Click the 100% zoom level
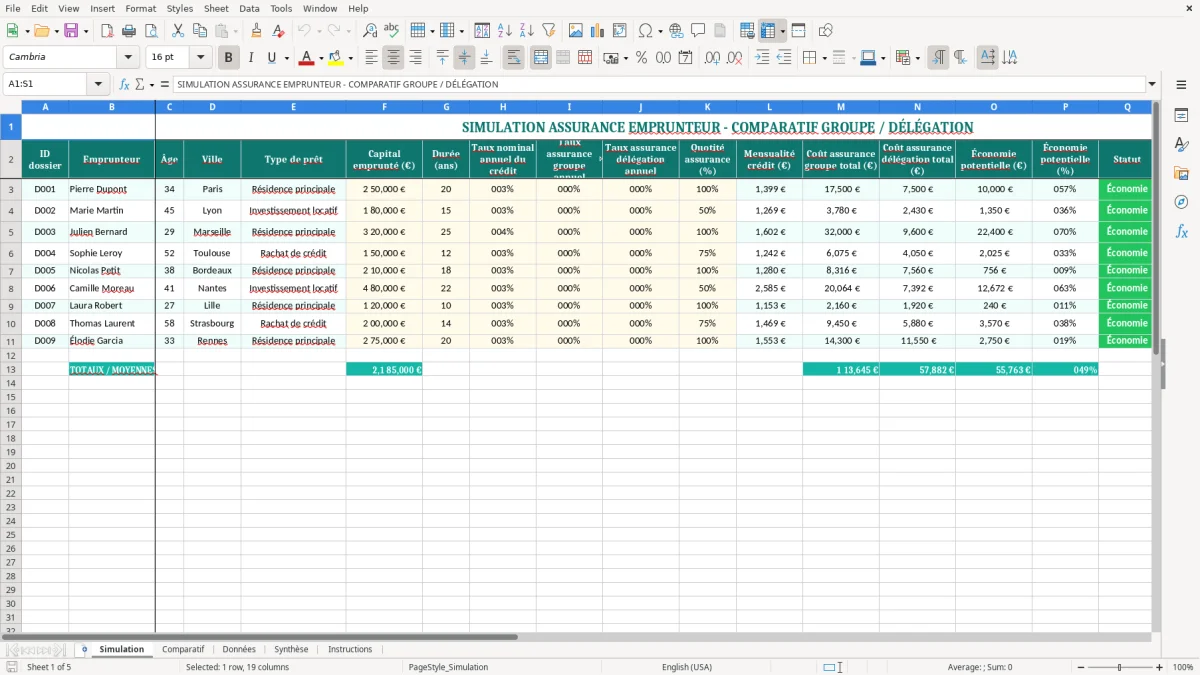Viewport: 1200px width, 675px height. (1182, 667)
